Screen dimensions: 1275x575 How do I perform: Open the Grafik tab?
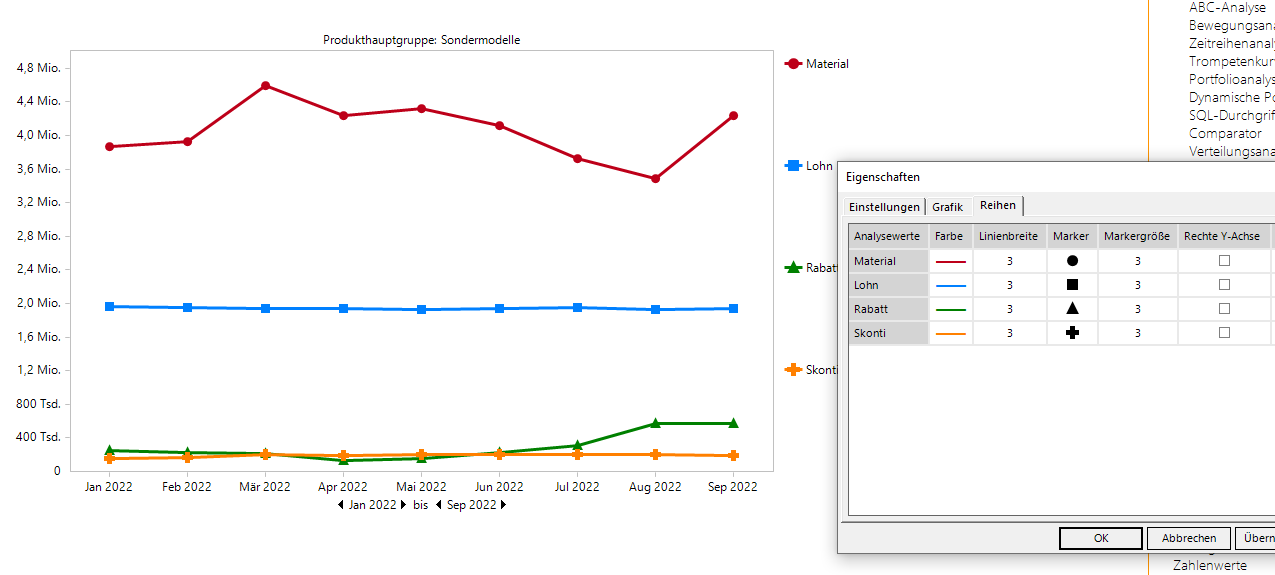(947, 207)
